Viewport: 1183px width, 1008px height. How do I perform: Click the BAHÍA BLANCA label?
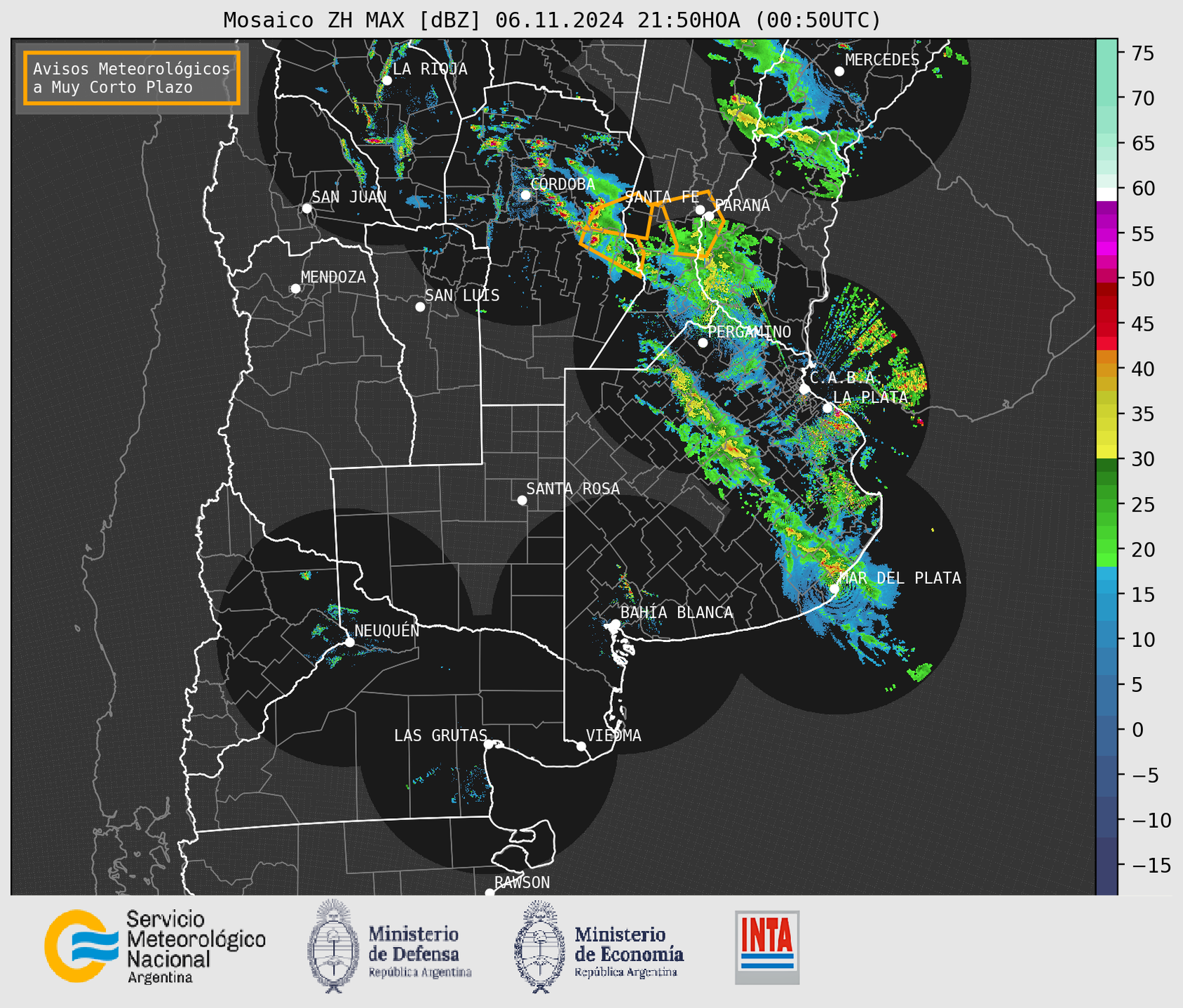(677, 613)
